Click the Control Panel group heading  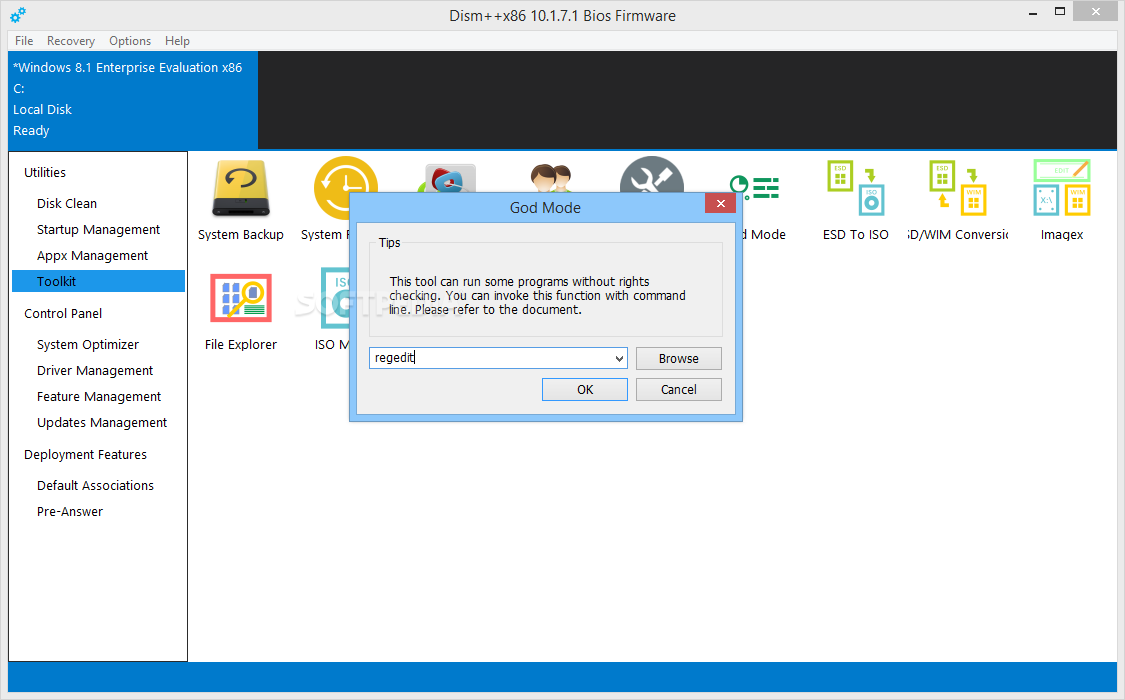tap(63, 313)
